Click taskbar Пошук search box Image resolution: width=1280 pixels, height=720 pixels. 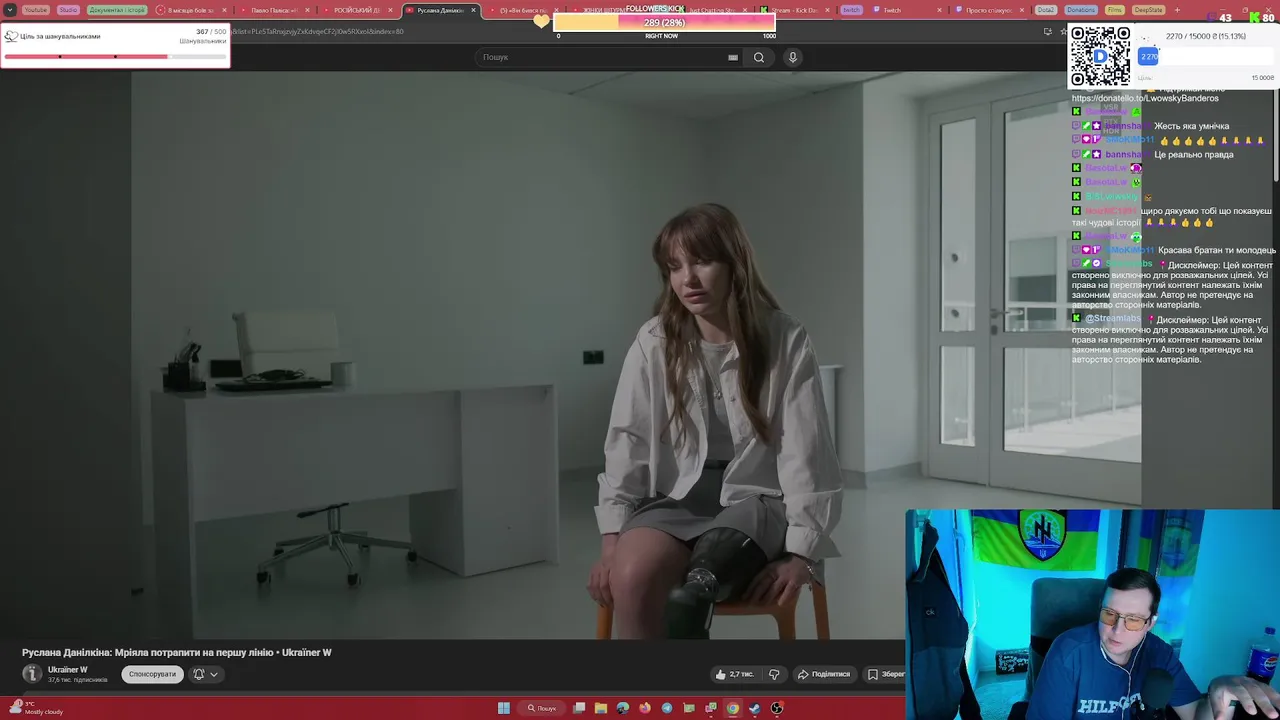coord(542,708)
